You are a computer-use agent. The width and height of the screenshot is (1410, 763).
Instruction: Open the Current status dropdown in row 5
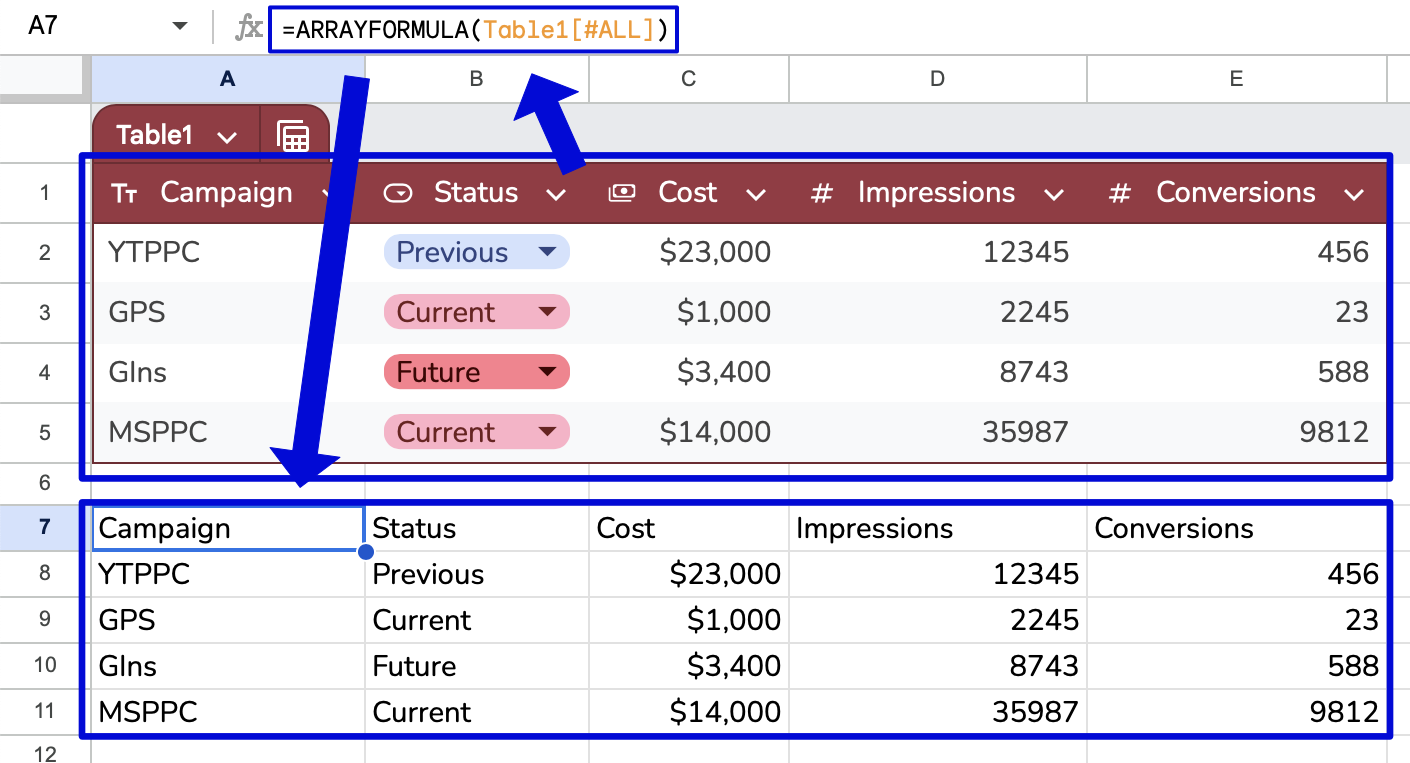549,431
